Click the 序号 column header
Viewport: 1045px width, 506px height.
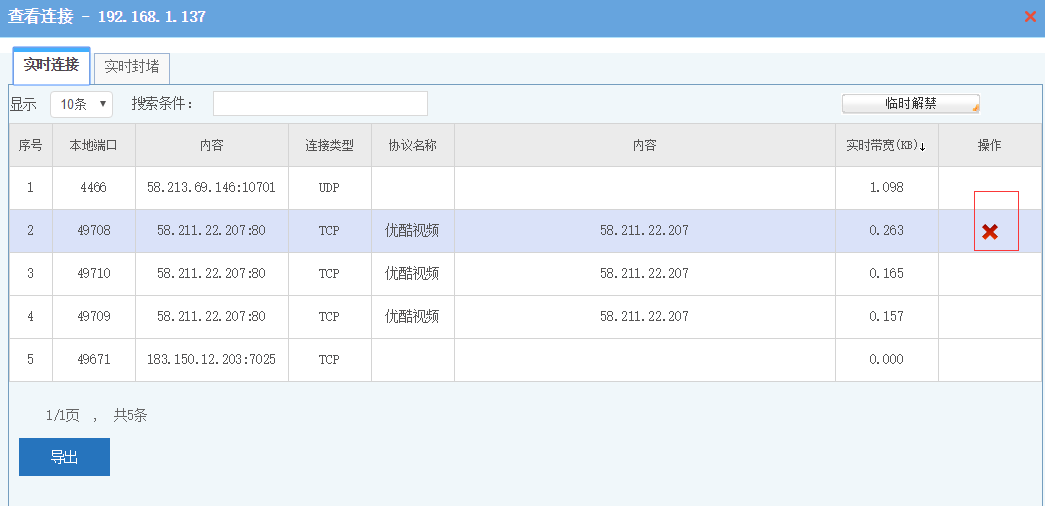click(30, 145)
